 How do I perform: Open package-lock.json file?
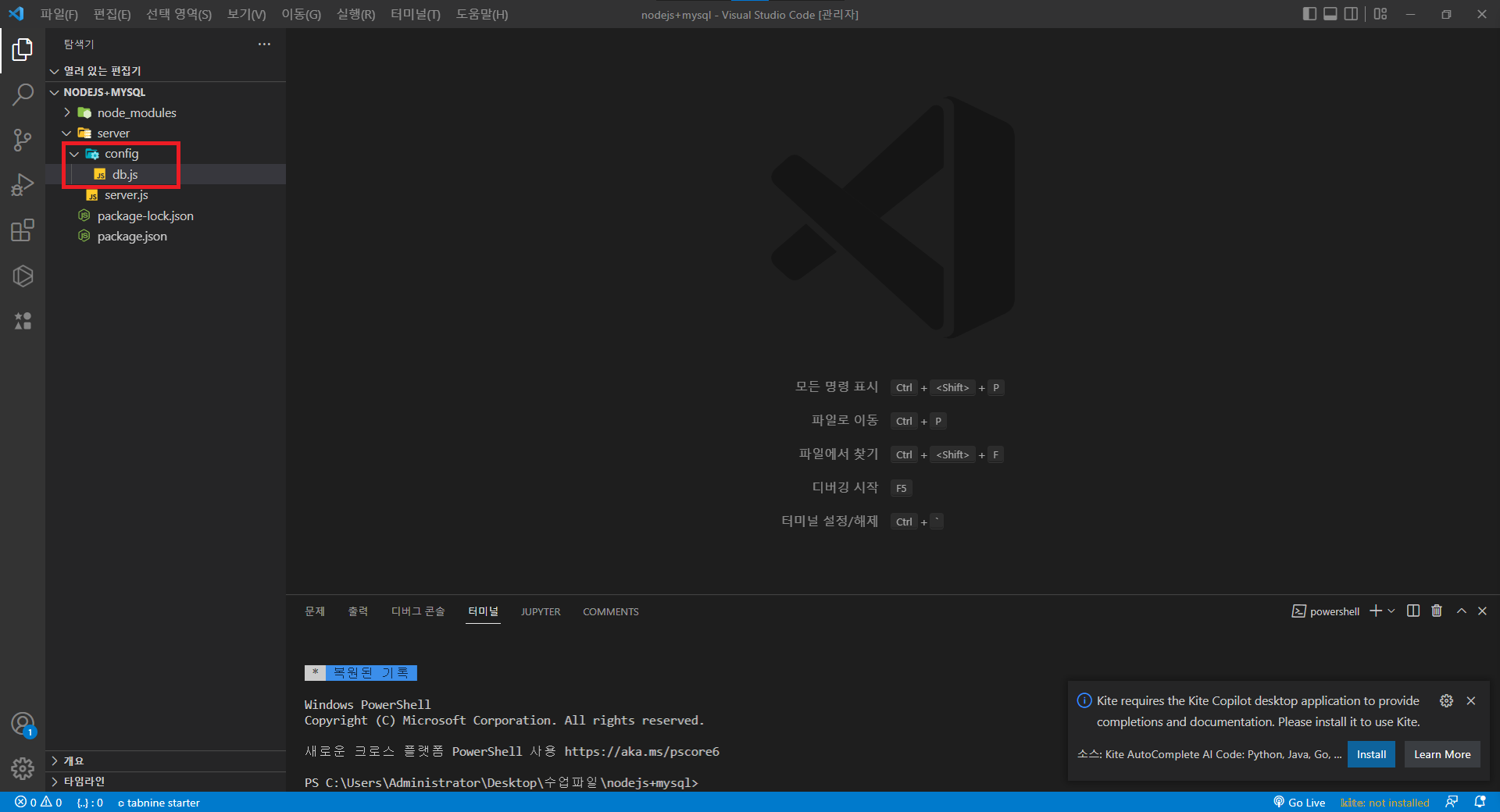click(x=166, y=215)
